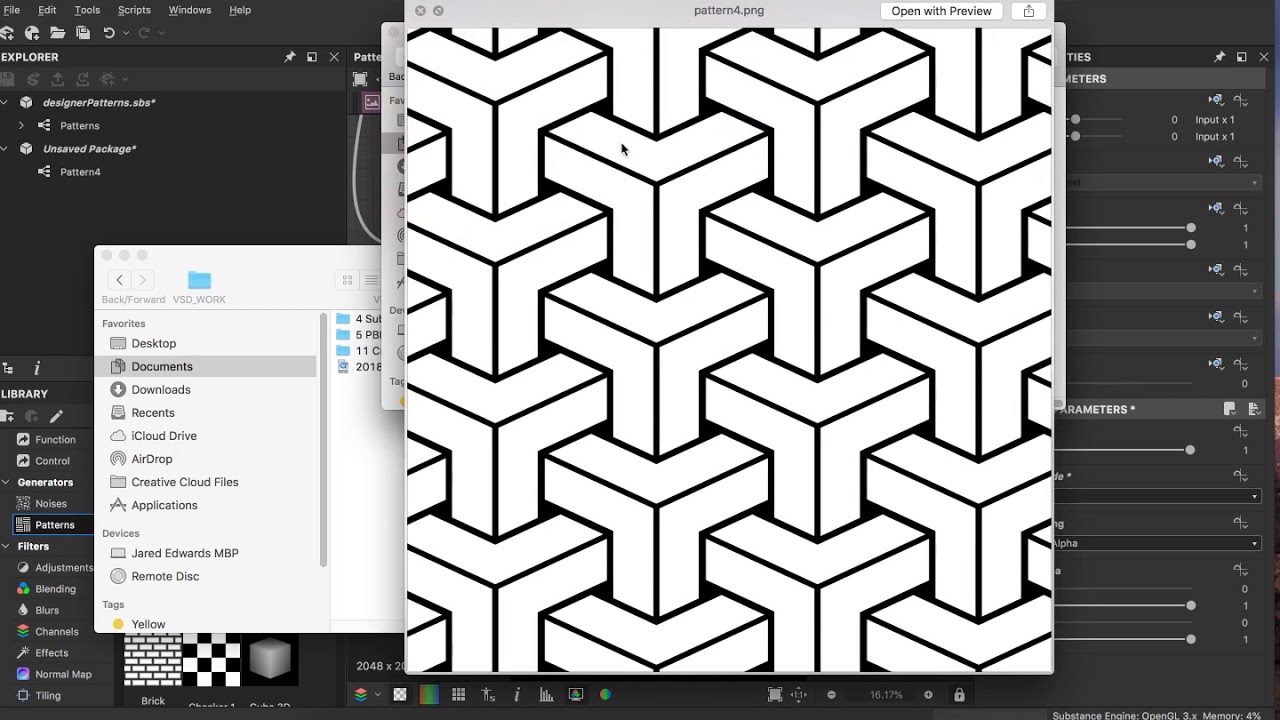This screenshot has height=720, width=1280.
Task: Select Normal Map filter category
Action: point(63,674)
